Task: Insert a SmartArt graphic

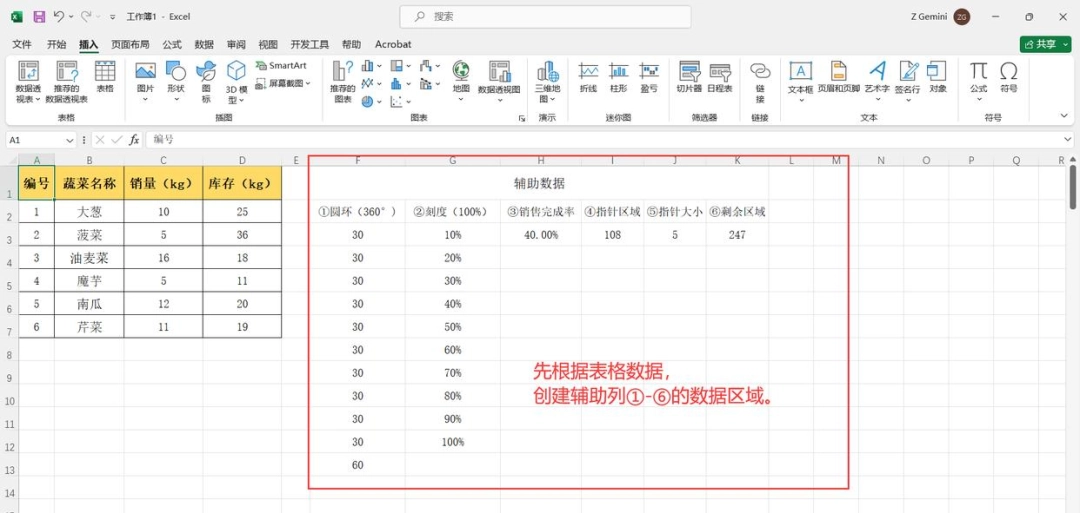Action: coord(281,65)
